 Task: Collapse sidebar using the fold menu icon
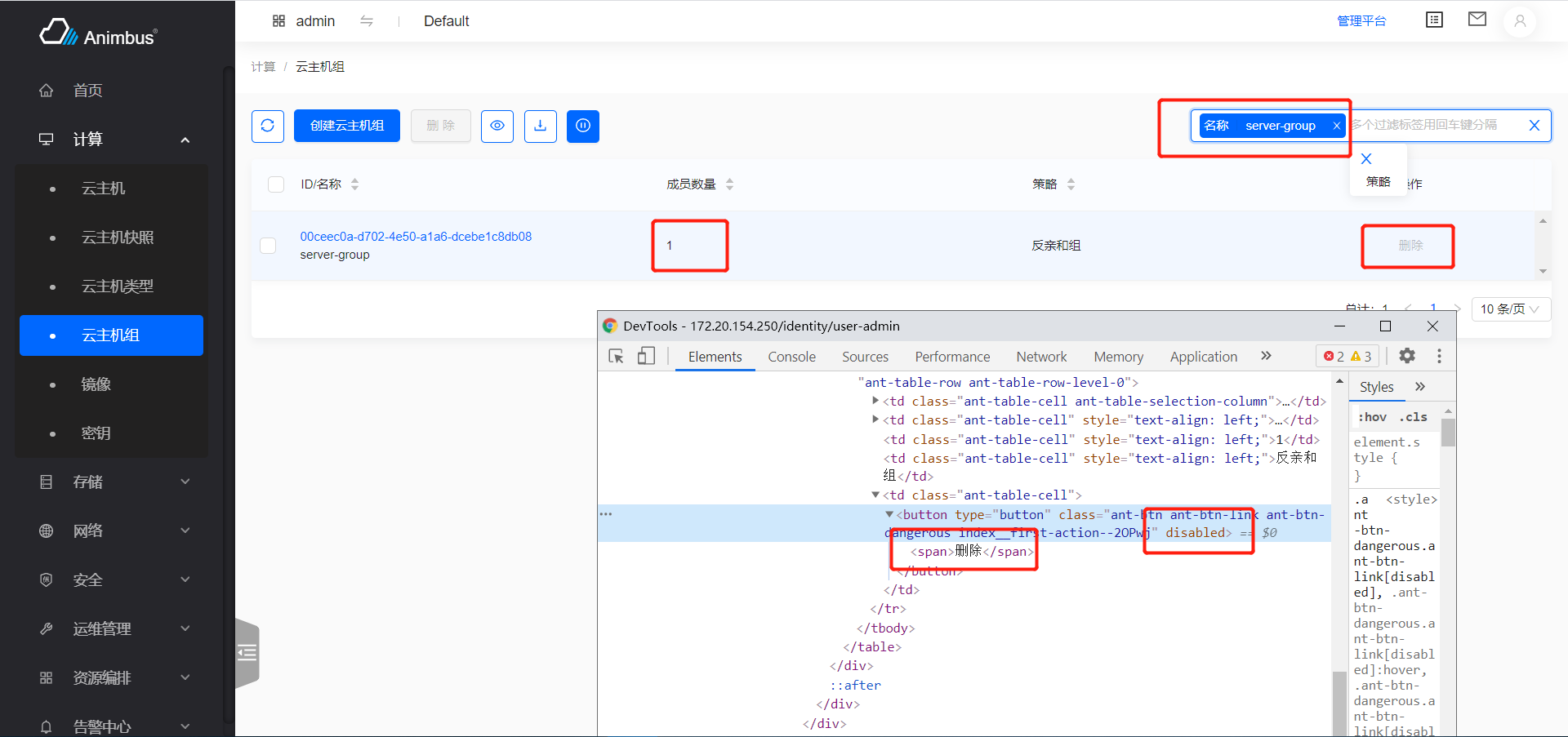pos(247,653)
